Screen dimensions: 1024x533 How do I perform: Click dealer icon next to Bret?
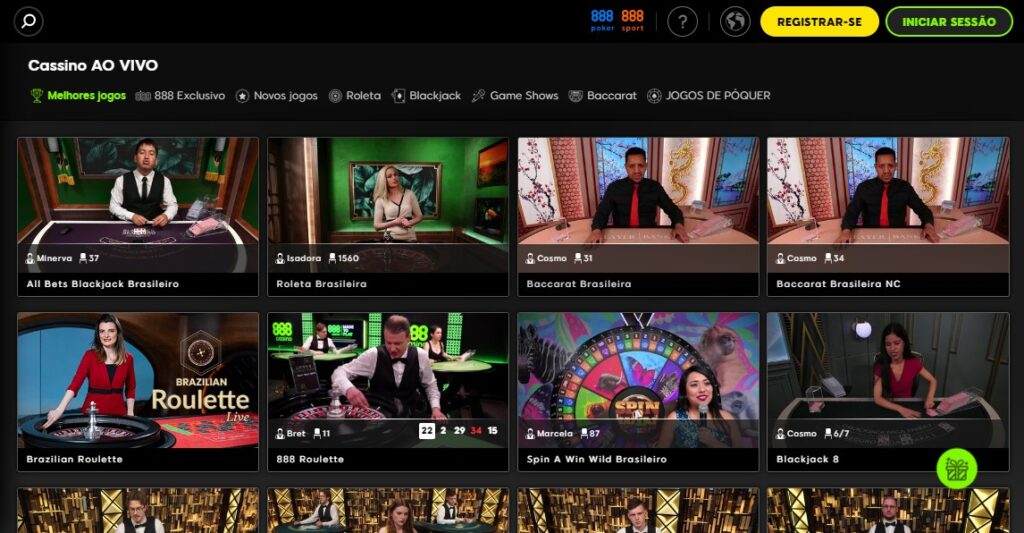280,434
